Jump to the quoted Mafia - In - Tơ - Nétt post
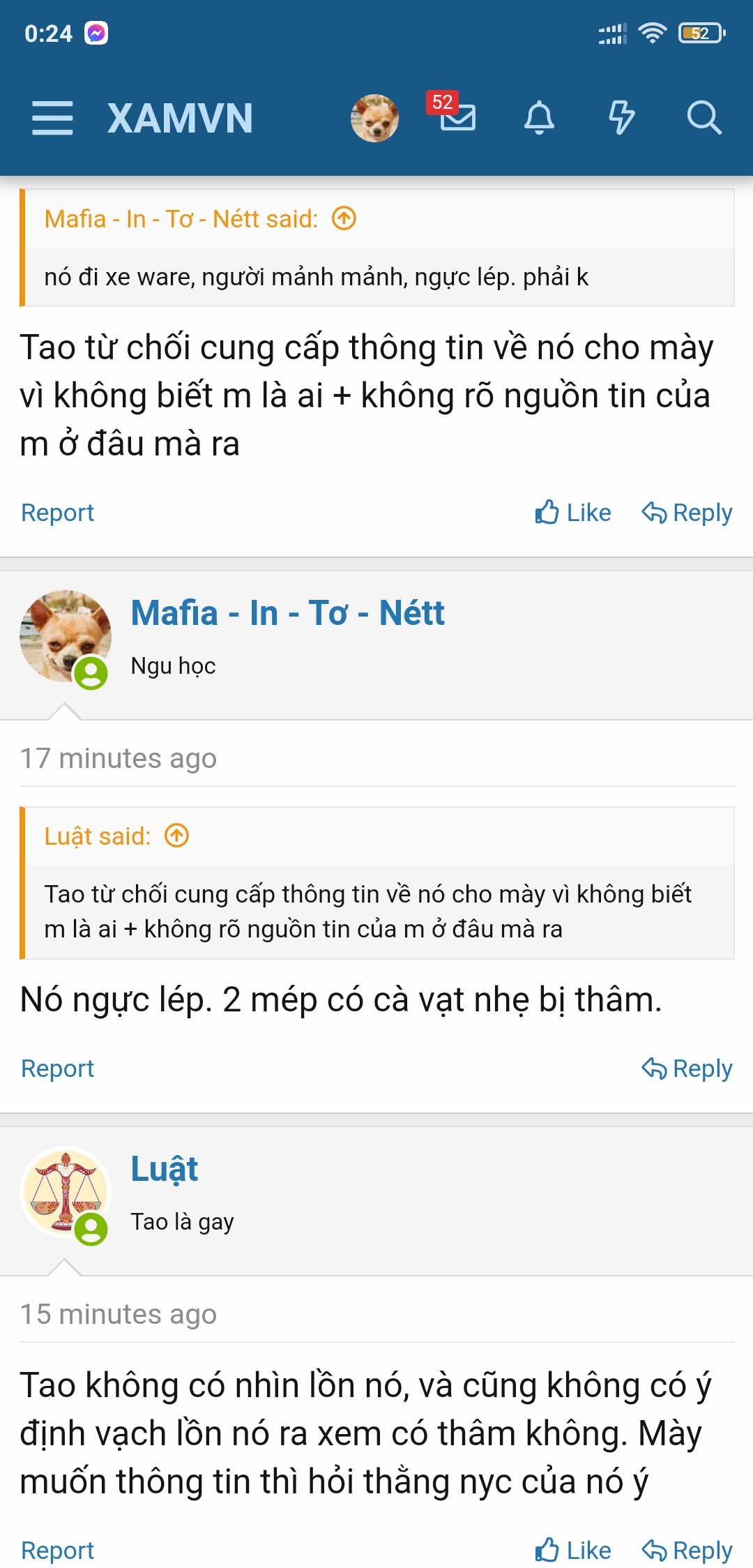Viewport: 753px width, 1568px height. [x=344, y=219]
